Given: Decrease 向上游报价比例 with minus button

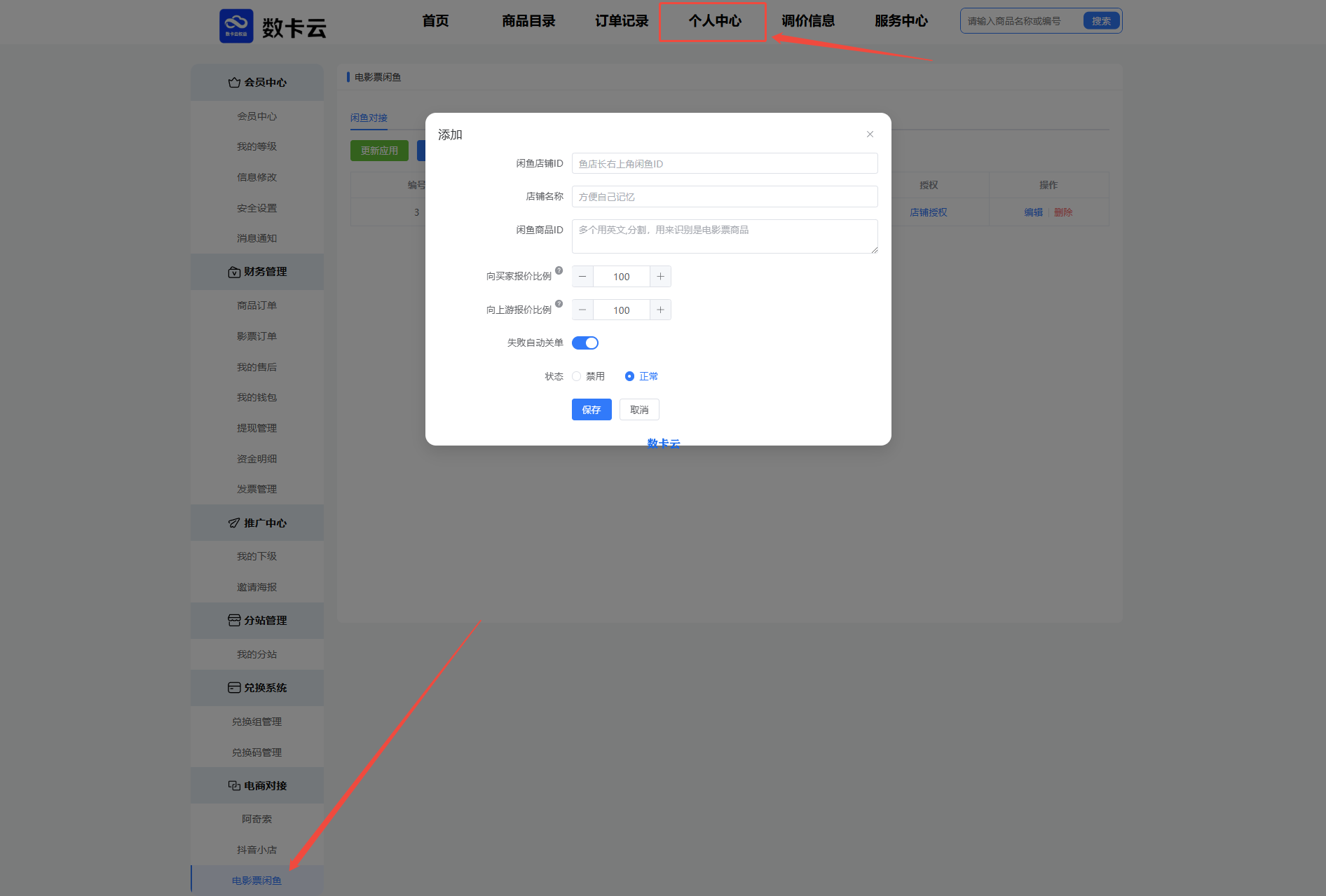Looking at the screenshot, I should coord(582,310).
